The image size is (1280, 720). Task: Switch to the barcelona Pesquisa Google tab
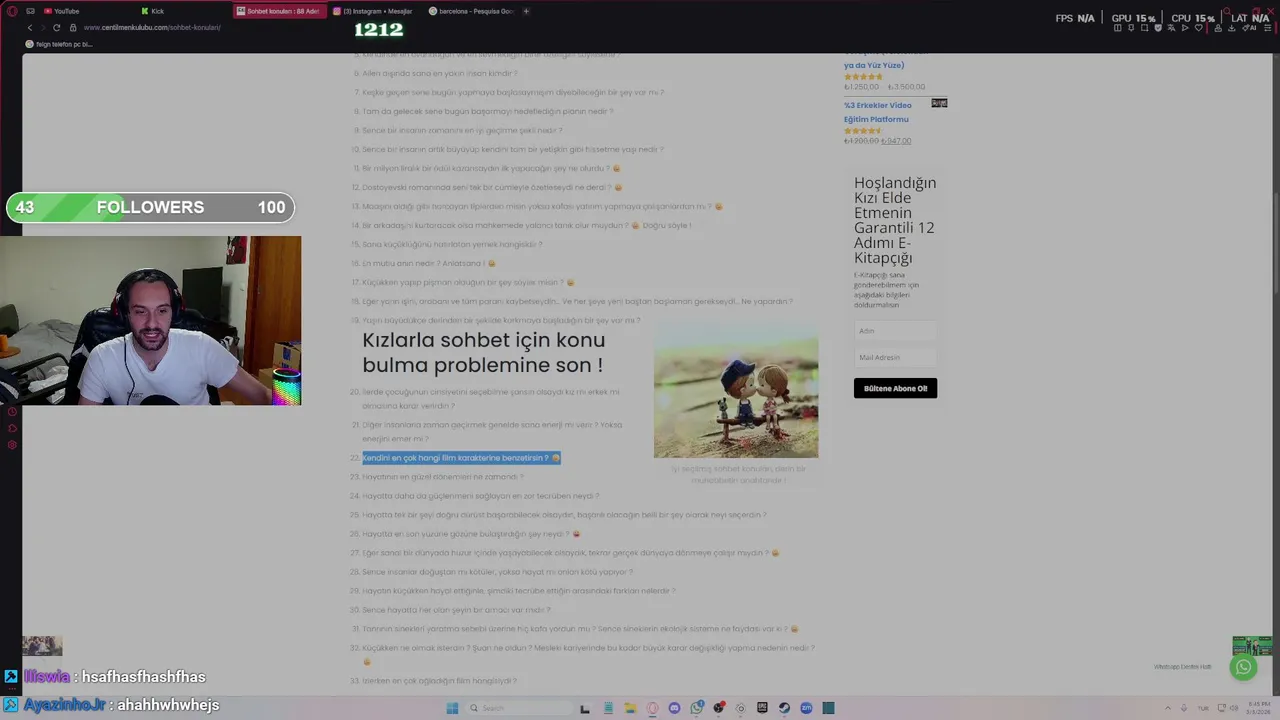coord(472,11)
